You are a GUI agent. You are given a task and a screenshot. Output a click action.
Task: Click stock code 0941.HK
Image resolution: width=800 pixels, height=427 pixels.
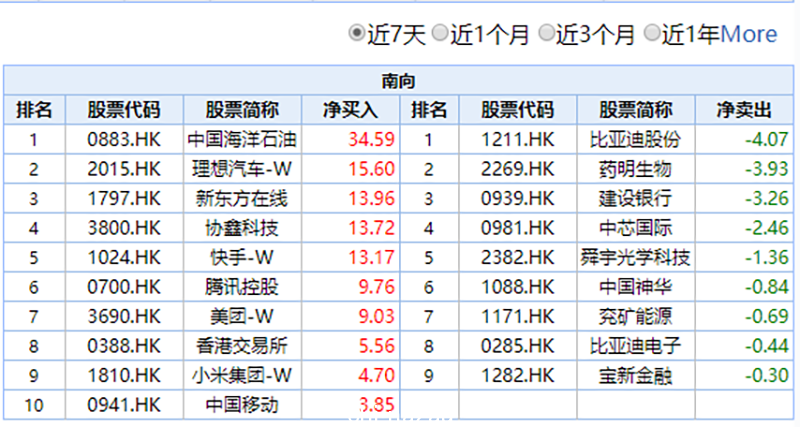point(124,405)
